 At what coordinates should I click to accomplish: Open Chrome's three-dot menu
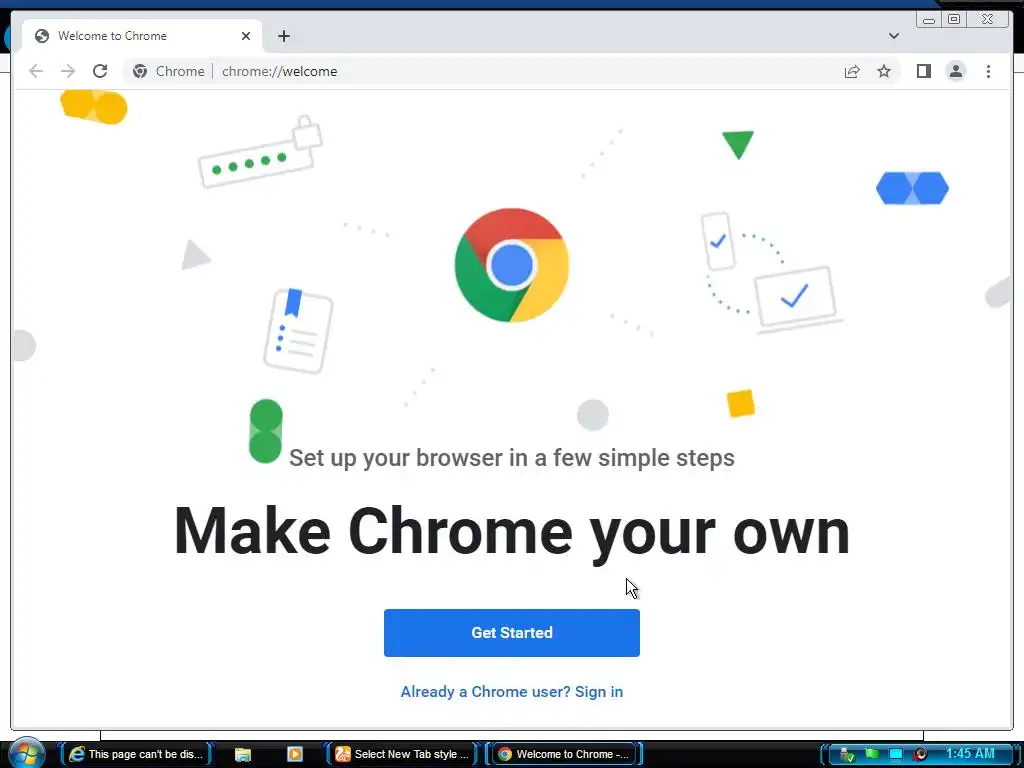click(x=988, y=71)
